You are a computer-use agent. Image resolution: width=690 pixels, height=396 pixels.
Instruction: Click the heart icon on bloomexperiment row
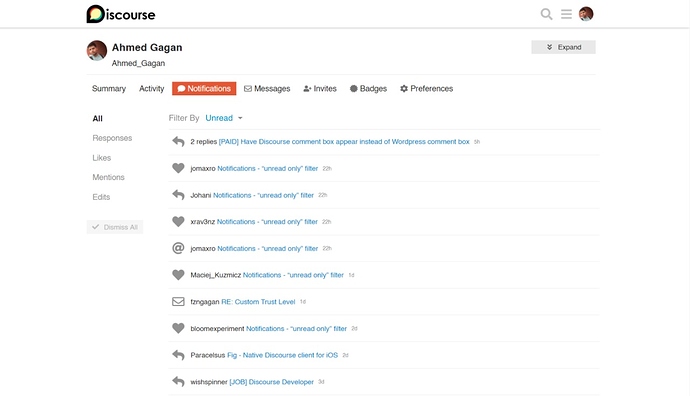pyautogui.click(x=178, y=328)
